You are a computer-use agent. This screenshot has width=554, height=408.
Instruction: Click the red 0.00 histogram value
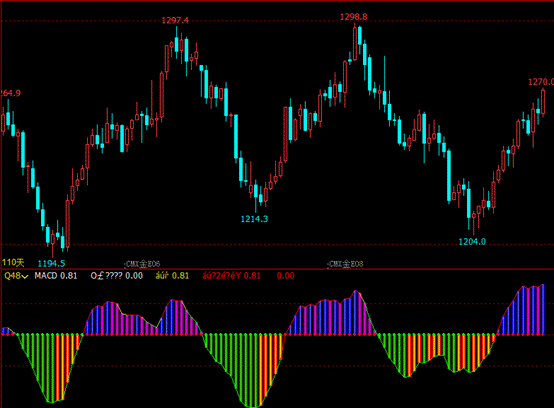point(285,276)
